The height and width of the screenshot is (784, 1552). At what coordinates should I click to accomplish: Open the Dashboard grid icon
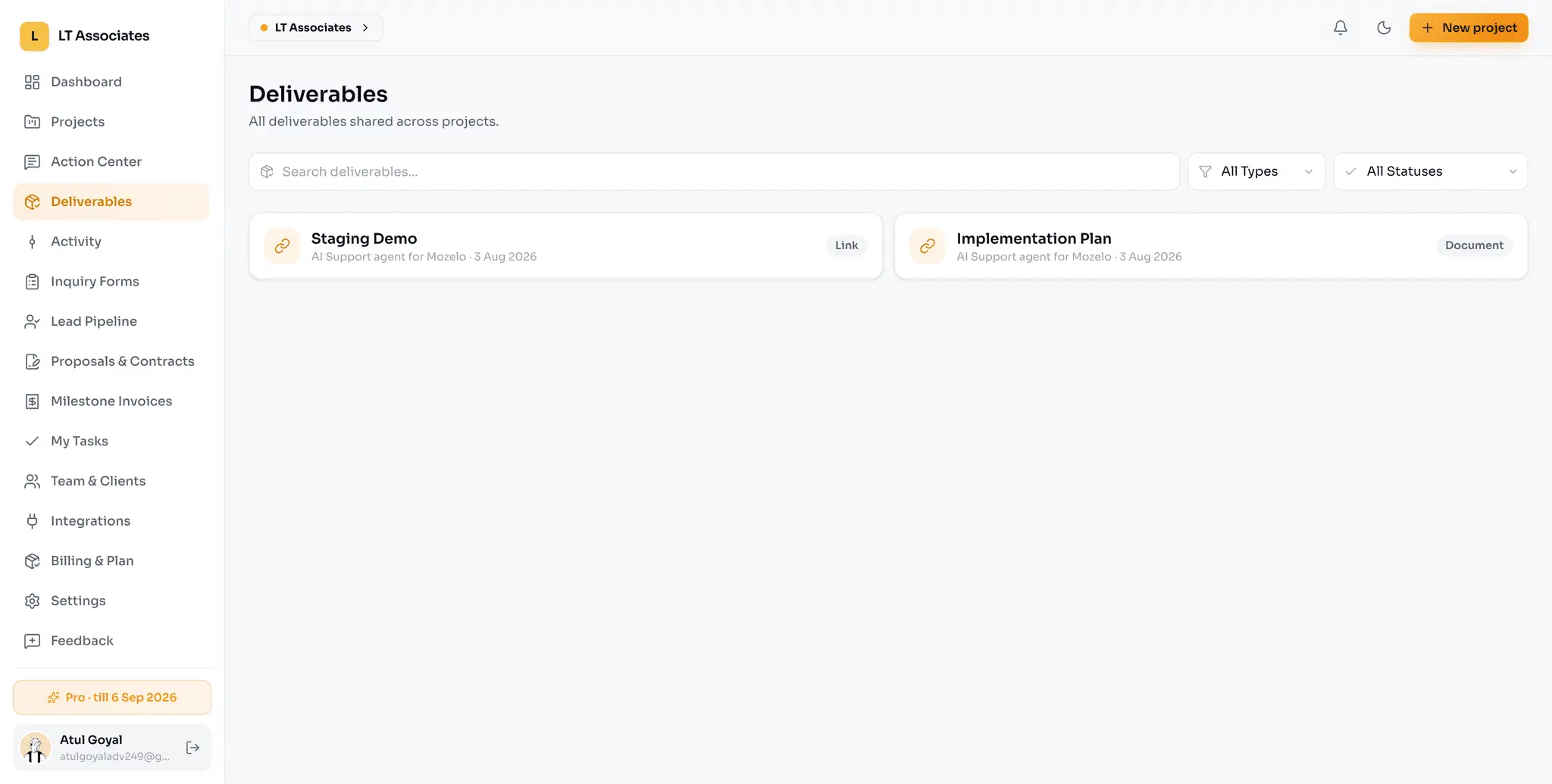click(32, 82)
